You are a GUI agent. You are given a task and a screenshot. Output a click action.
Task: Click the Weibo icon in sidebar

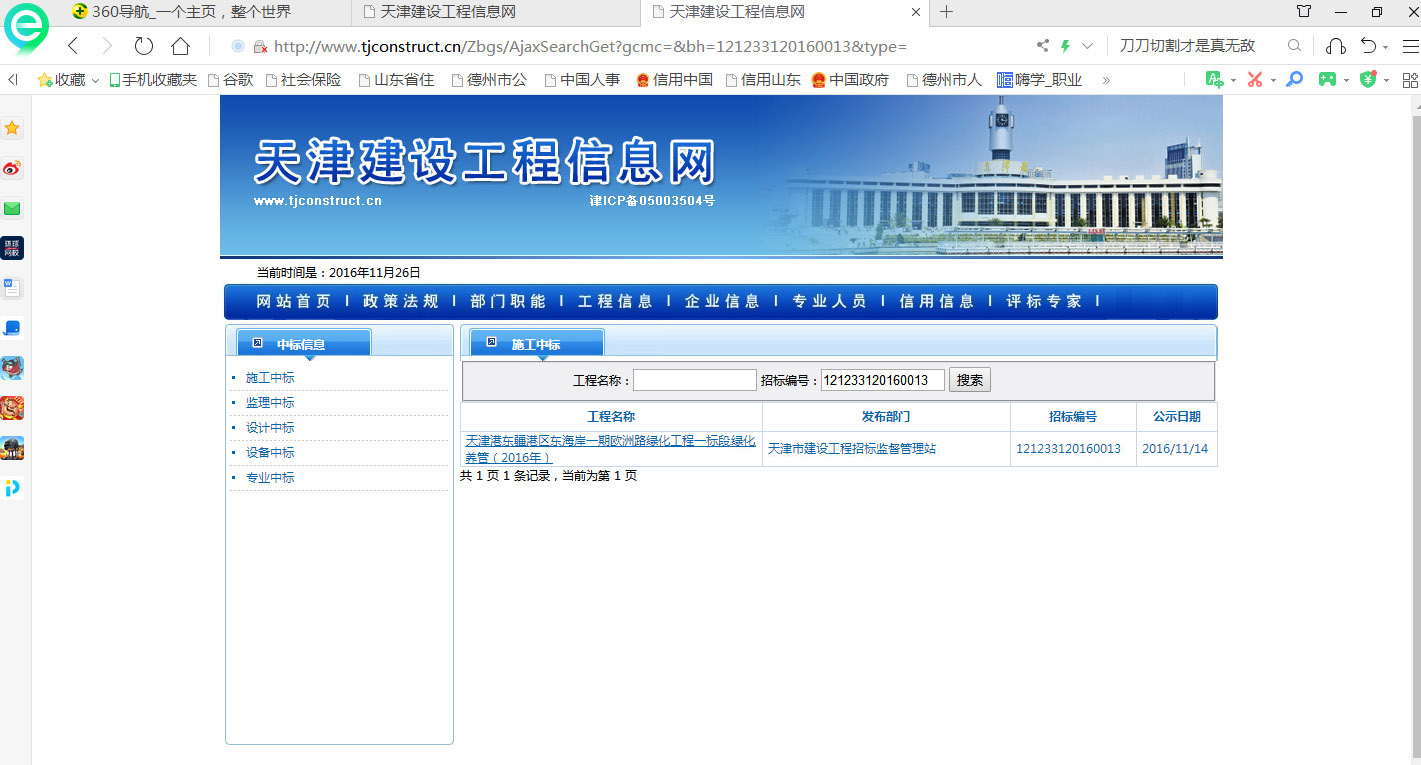(x=12, y=168)
